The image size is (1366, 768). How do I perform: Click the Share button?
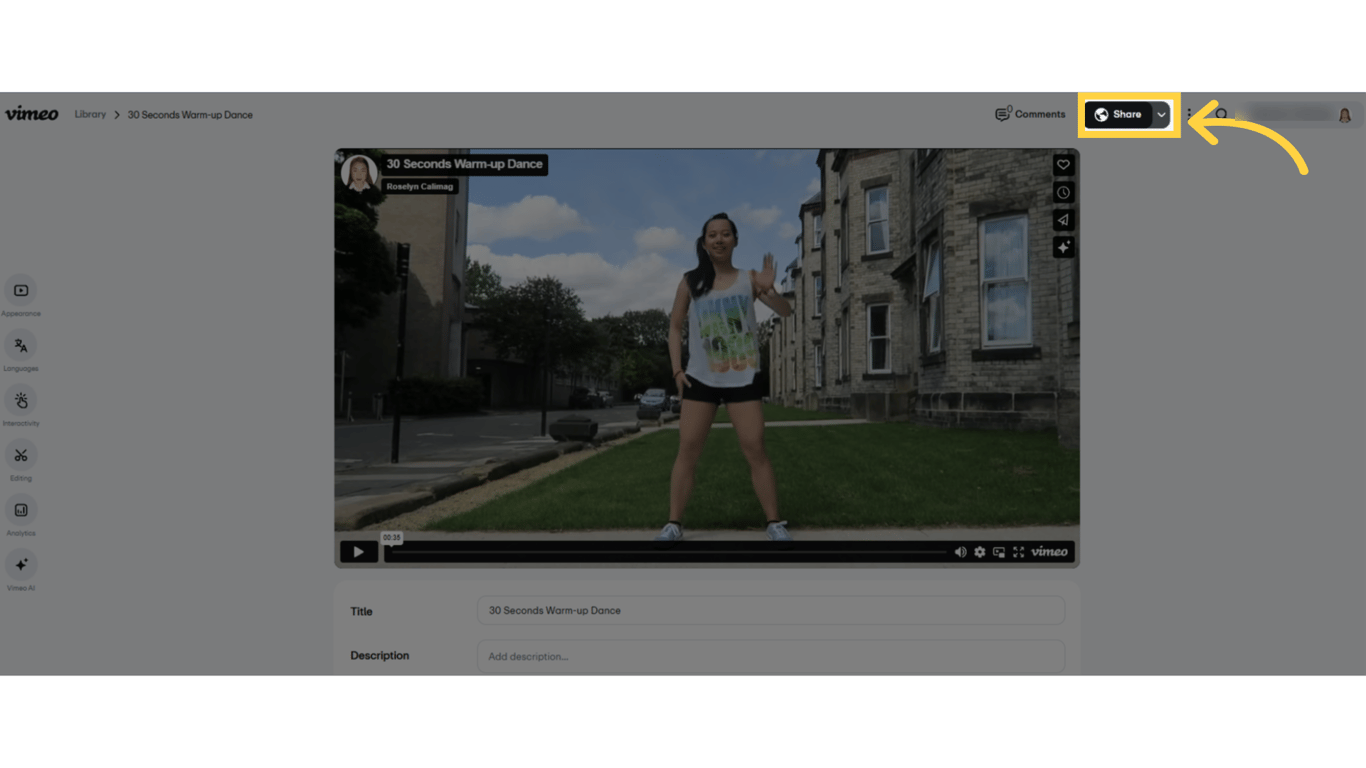coord(1118,114)
